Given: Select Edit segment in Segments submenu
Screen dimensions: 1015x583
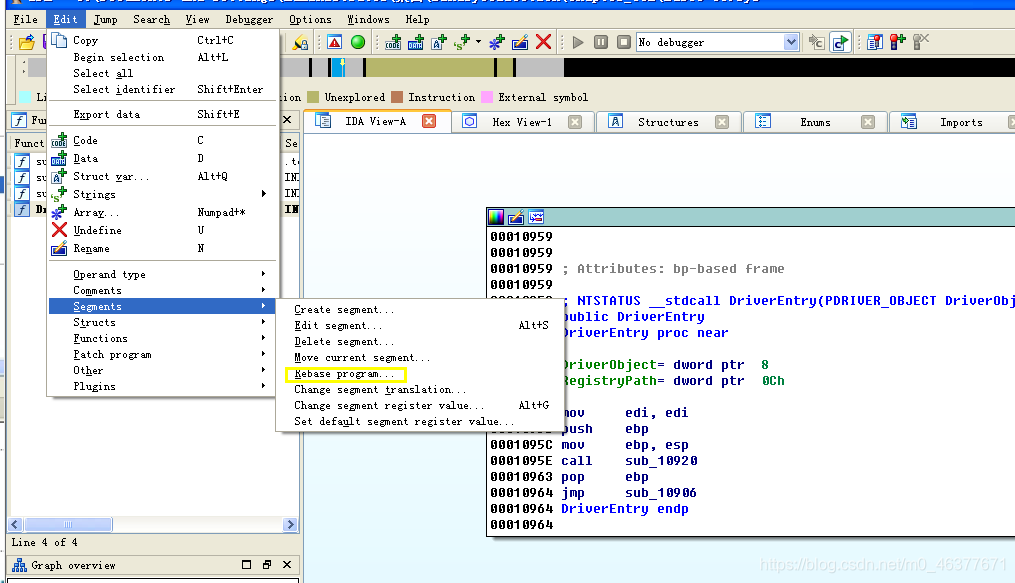Looking at the screenshot, I should point(421,325).
